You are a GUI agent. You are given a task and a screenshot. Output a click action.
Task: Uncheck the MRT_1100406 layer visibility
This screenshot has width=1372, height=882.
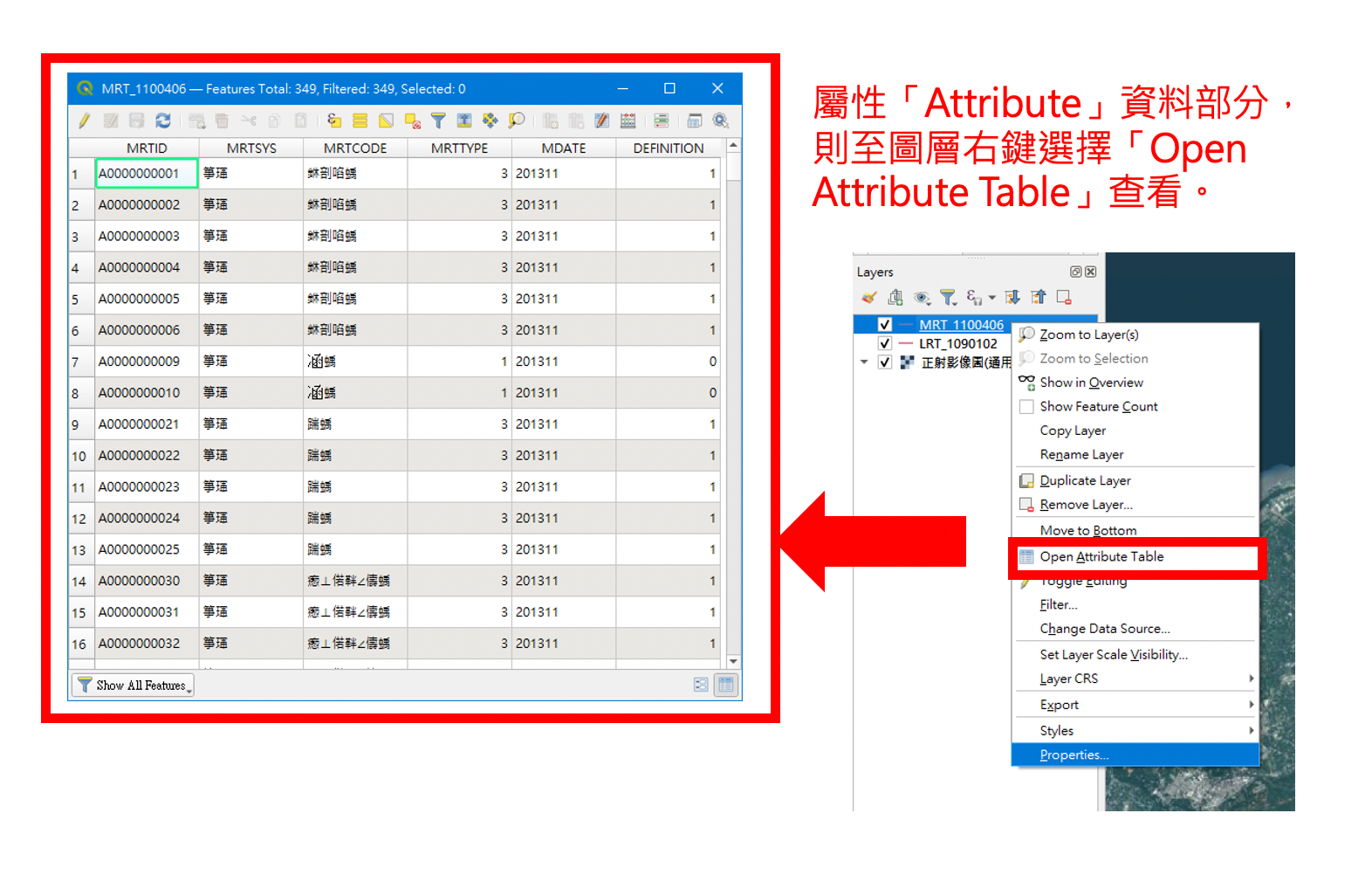coord(884,325)
